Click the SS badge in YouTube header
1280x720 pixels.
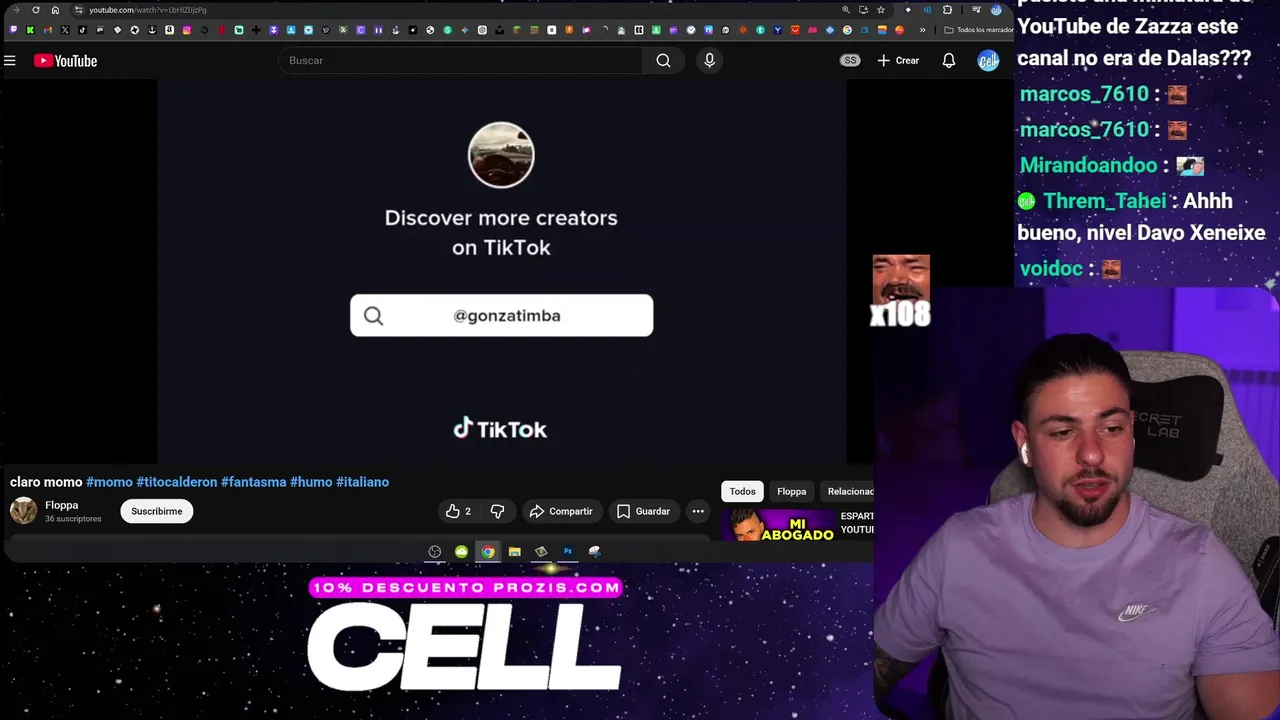tap(850, 61)
